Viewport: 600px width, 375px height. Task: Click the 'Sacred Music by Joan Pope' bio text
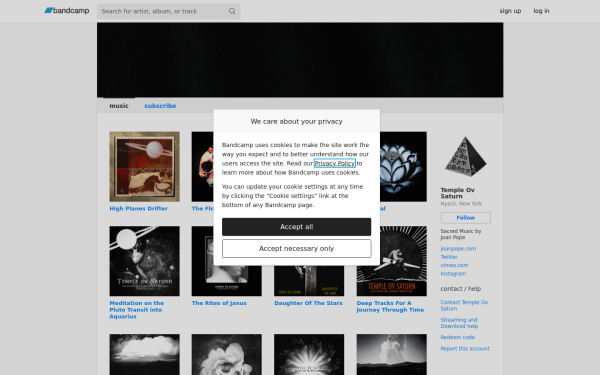461,234
